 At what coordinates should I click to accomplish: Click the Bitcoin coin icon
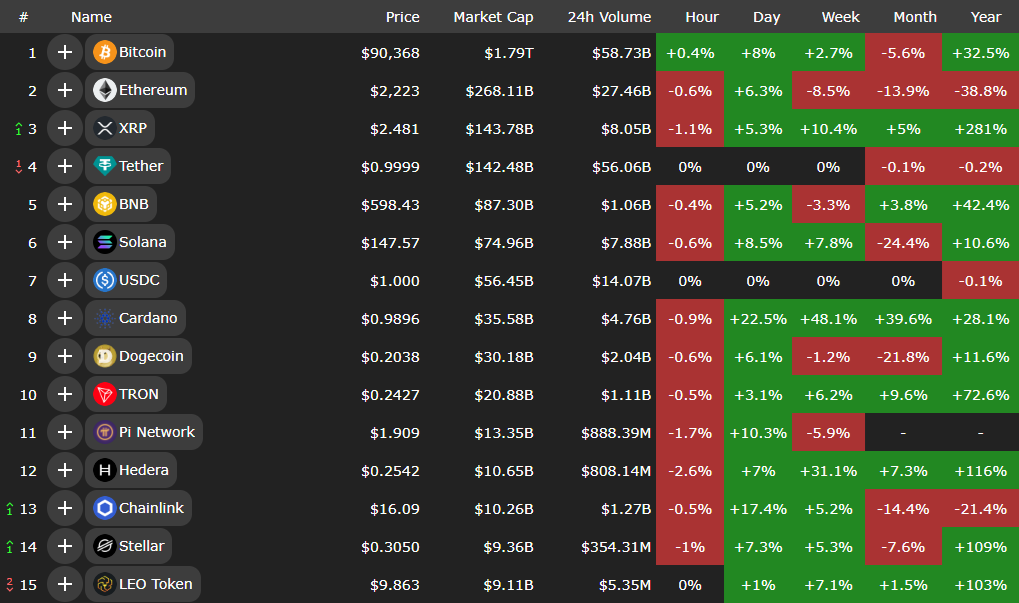click(104, 52)
